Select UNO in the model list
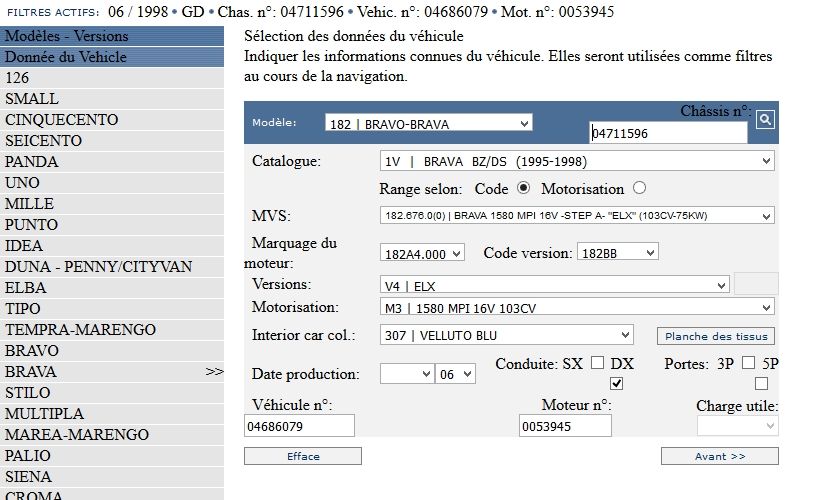Screen dimensions: 824x500 tap(112, 182)
